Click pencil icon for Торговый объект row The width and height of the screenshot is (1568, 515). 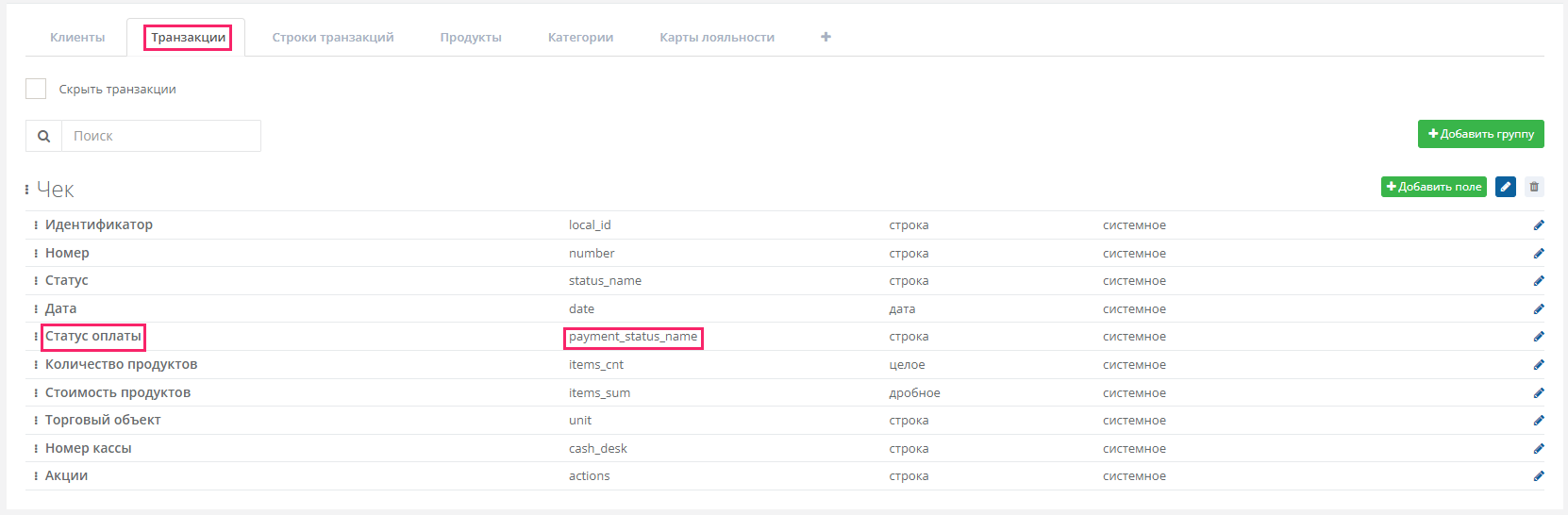tap(1539, 421)
